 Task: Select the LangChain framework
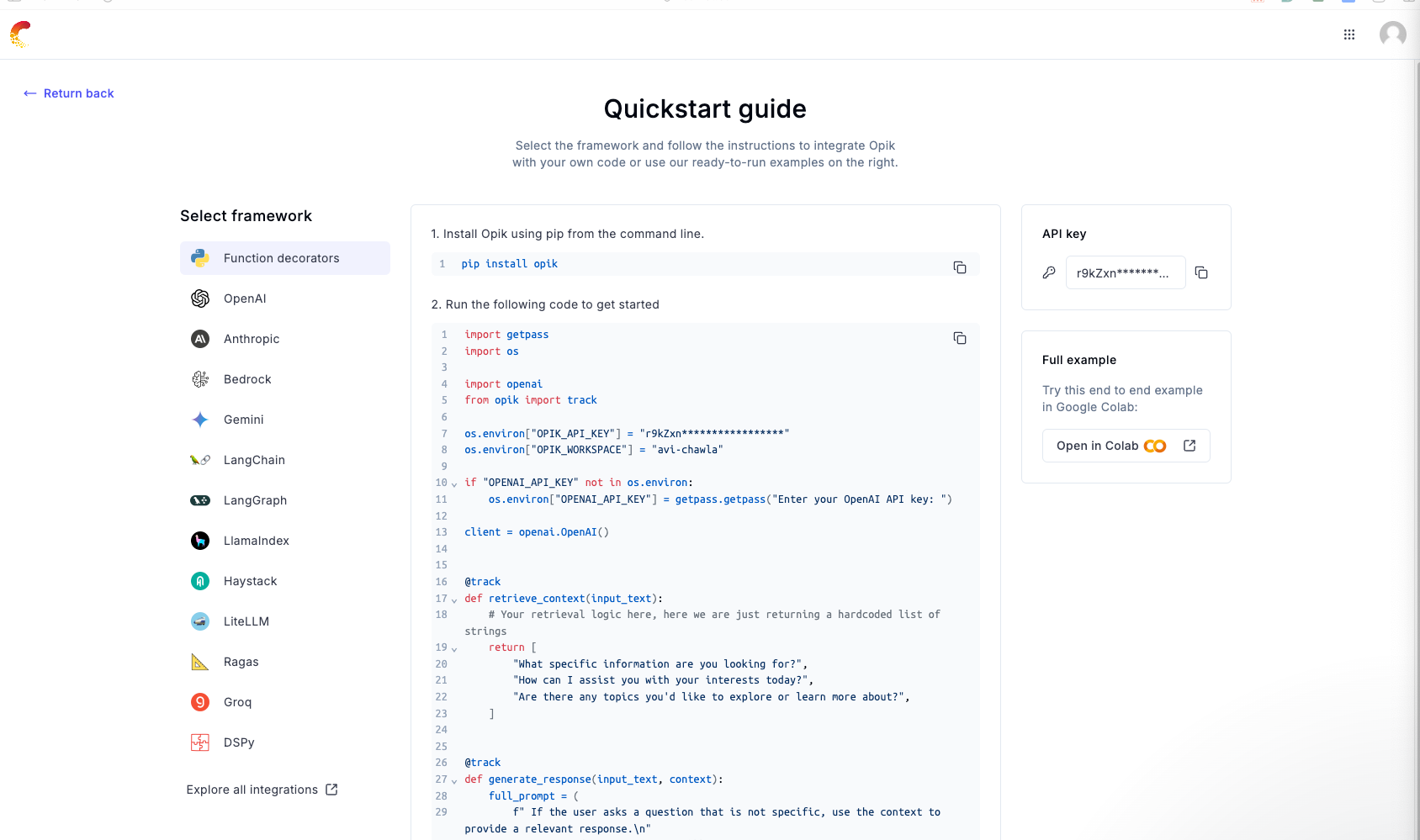(x=285, y=460)
